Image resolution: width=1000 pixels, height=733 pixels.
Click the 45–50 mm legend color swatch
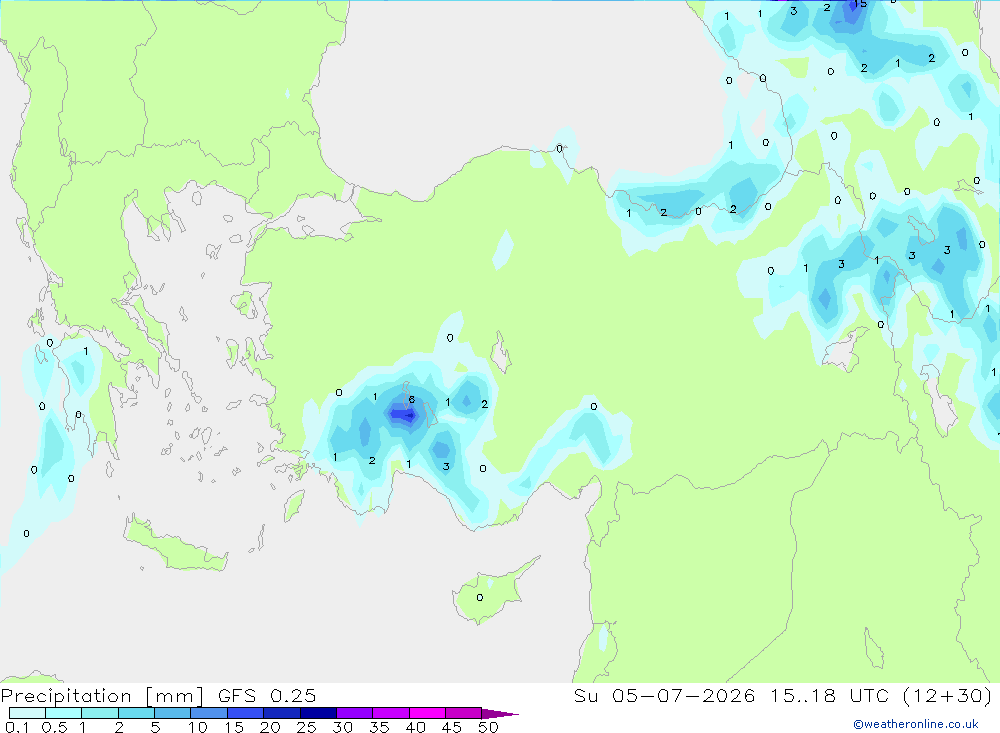coord(464,713)
